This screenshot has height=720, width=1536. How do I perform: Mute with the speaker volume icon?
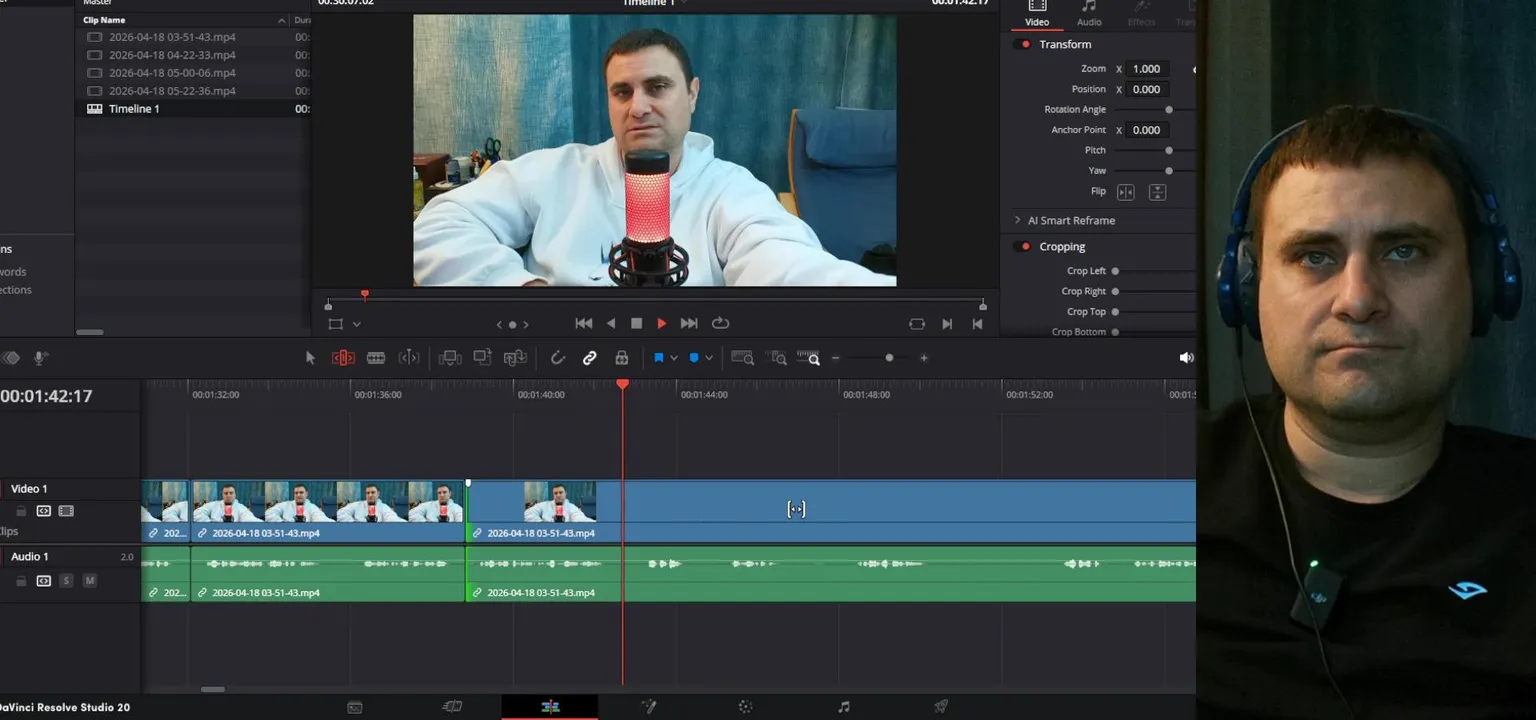1186,358
